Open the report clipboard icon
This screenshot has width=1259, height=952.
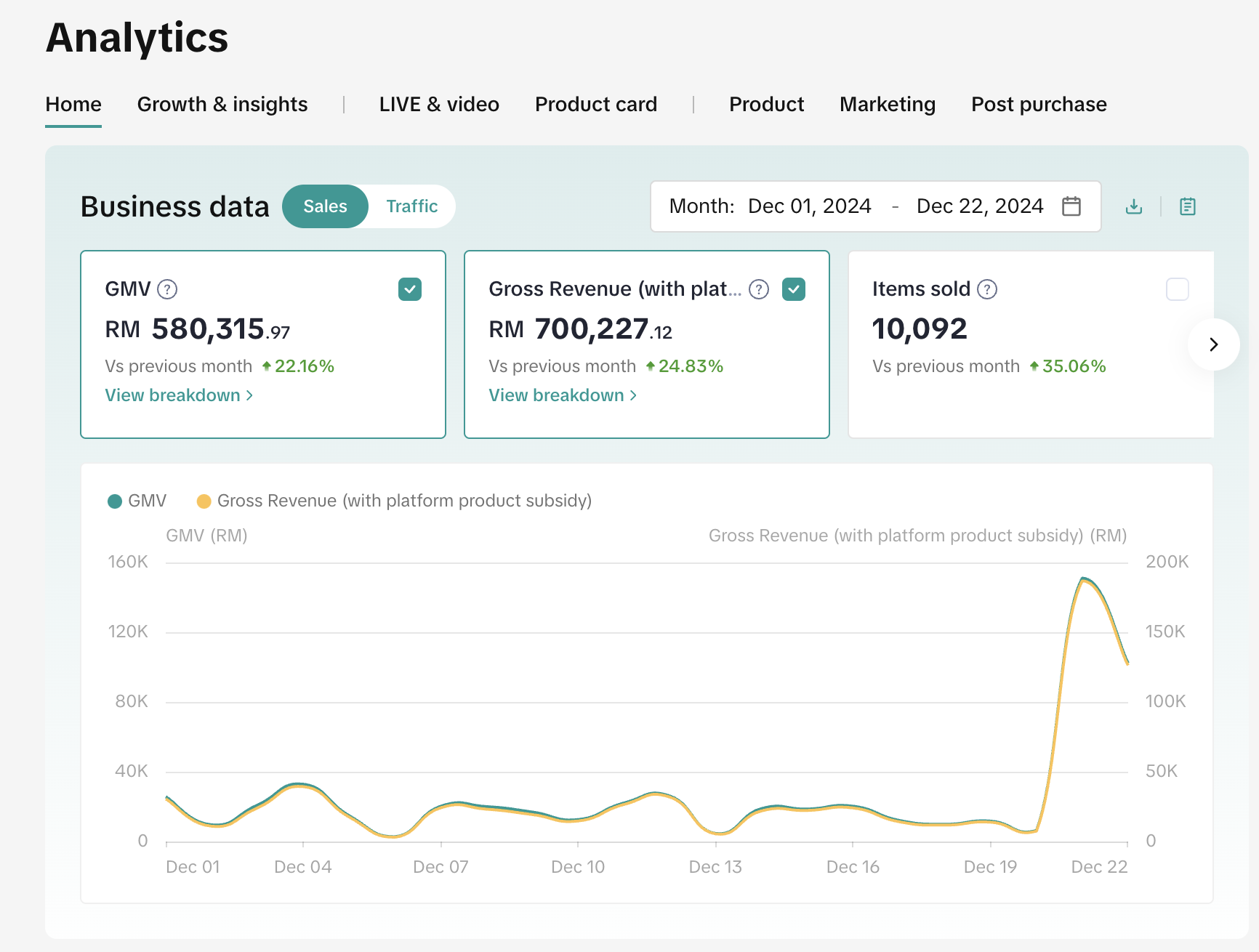click(1187, 206)
